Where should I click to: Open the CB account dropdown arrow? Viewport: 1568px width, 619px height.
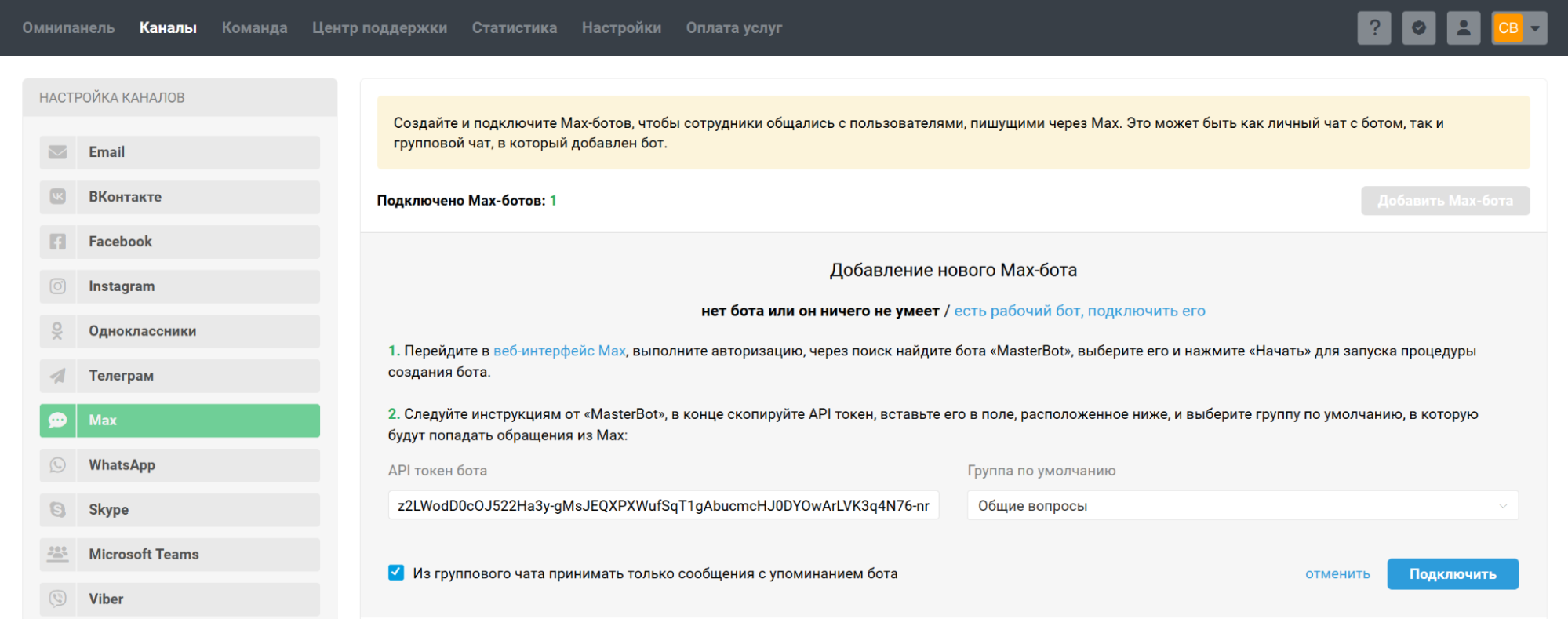[1535, 28]
